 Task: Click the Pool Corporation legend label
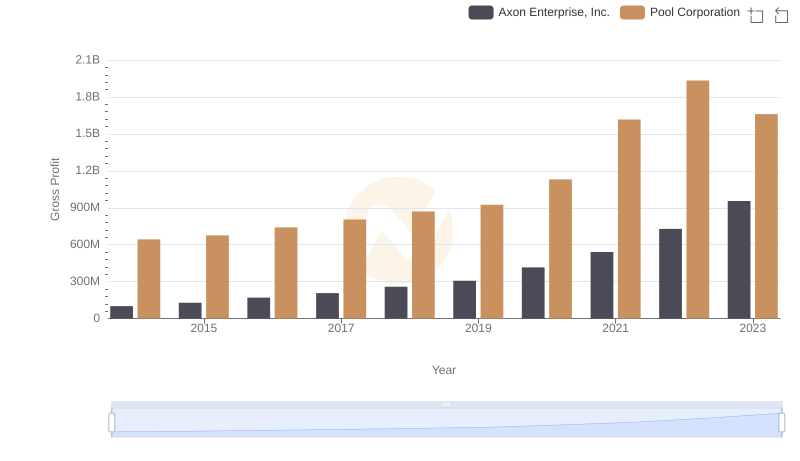(x=694, y=12)
